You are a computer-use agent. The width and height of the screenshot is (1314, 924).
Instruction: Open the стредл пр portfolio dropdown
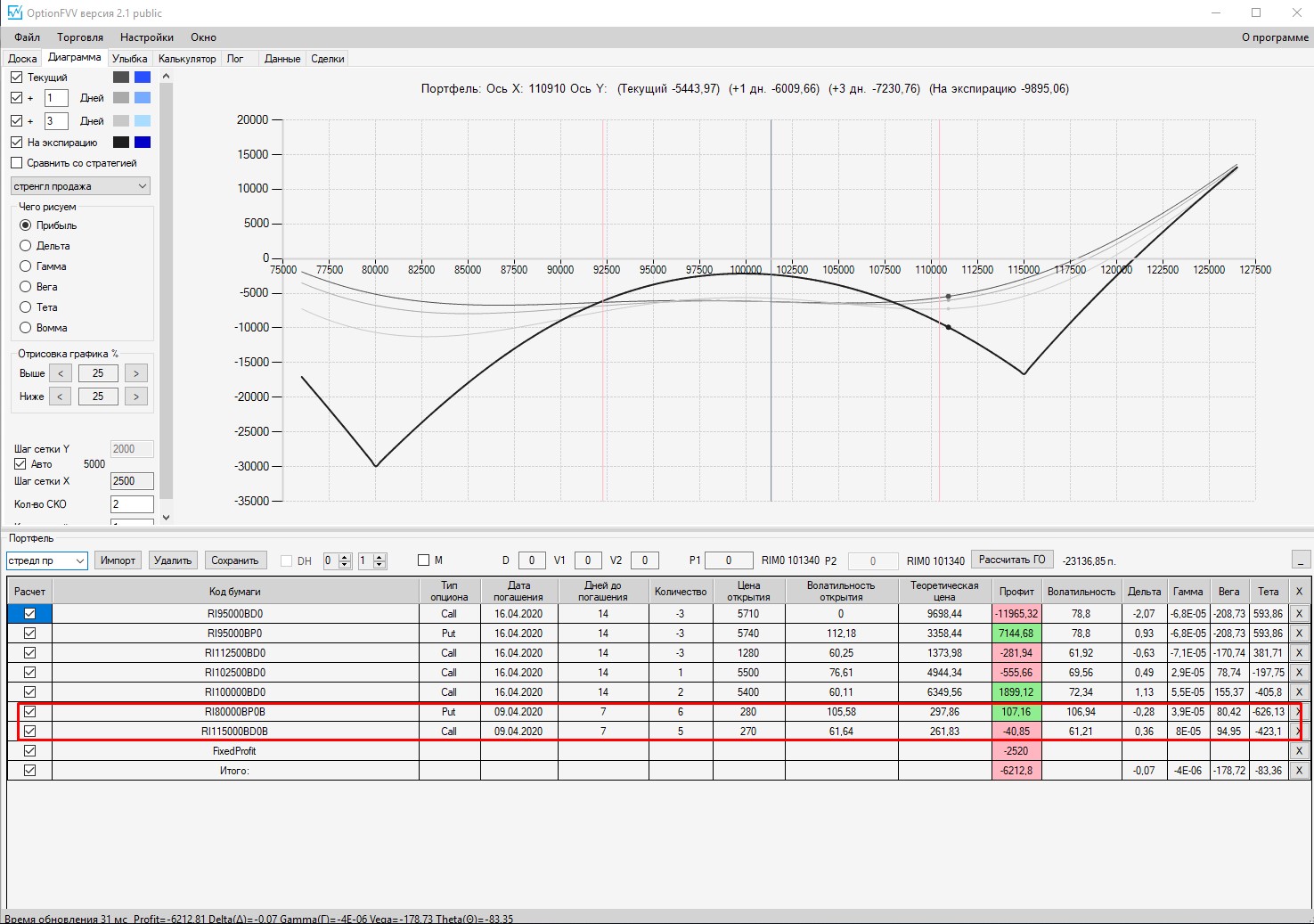[x=46, y=560]
